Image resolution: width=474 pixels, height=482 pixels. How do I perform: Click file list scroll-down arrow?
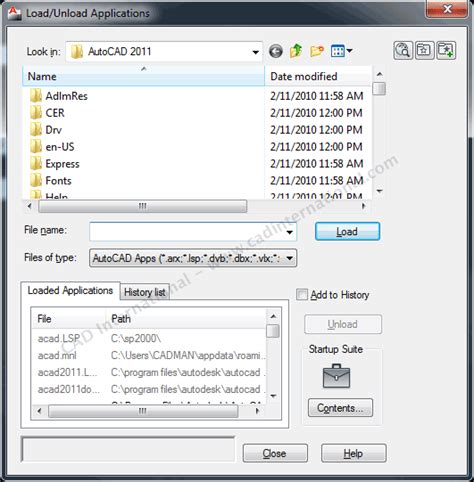(379, 191)
